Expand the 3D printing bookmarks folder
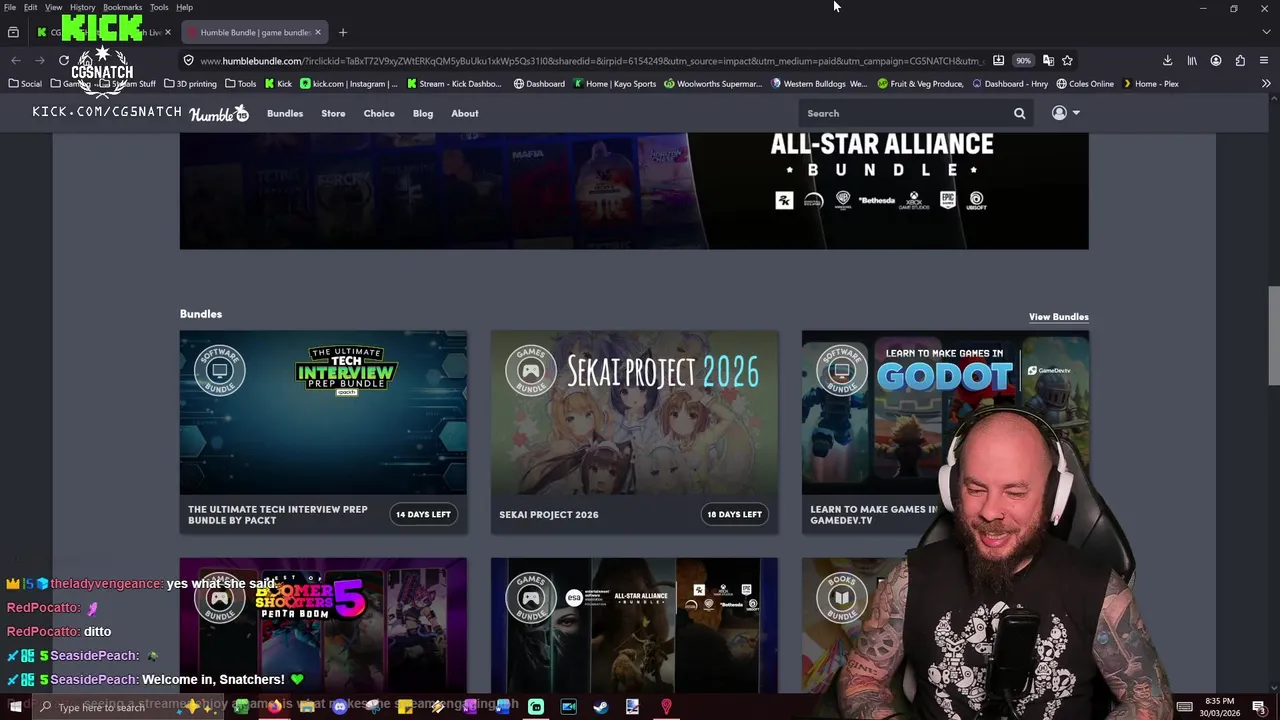Image resolution: width=1280 pixels, height=720 pixels. pos(190,84)
